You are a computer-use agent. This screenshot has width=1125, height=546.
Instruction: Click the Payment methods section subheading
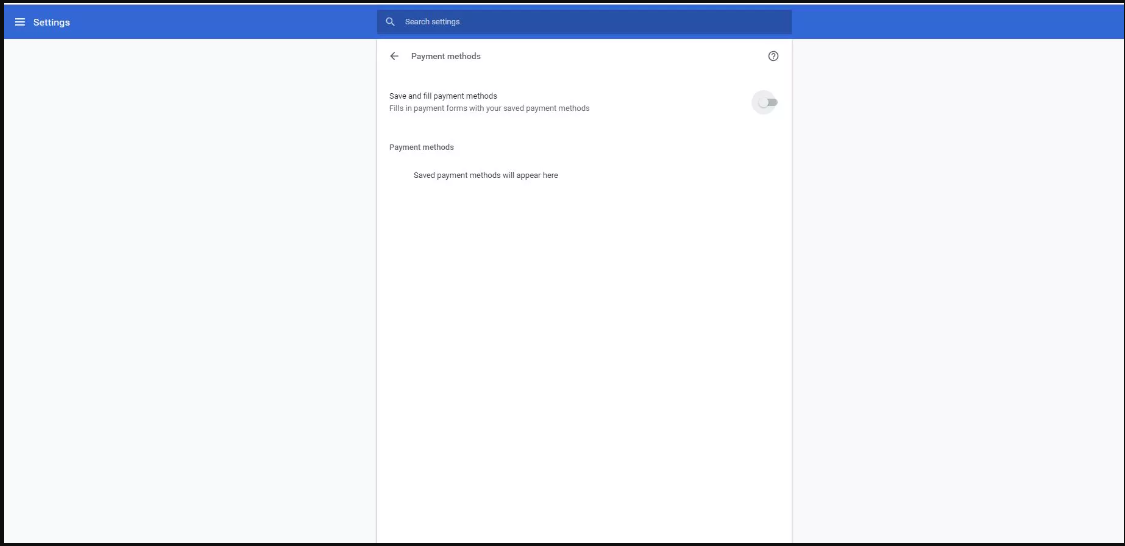tap(421, 147)
